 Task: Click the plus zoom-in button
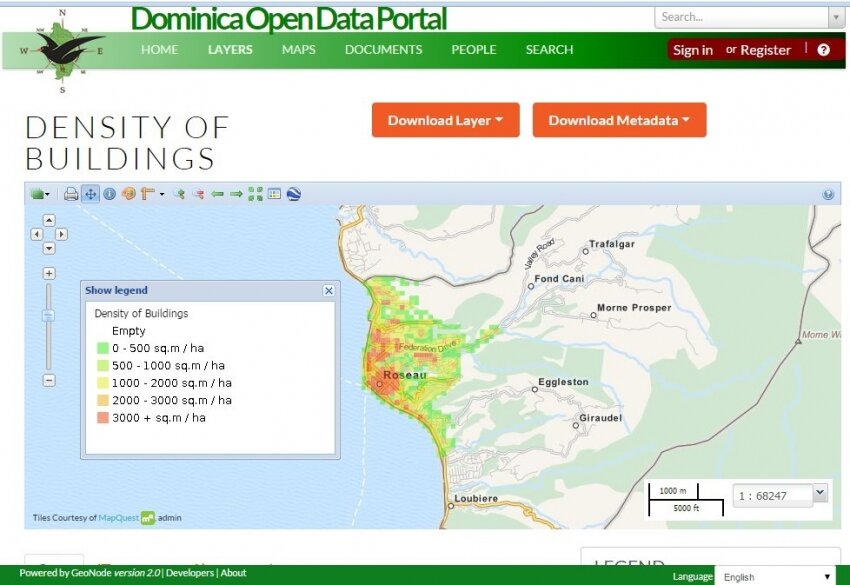pyautogui.click(x=49, y=273)
